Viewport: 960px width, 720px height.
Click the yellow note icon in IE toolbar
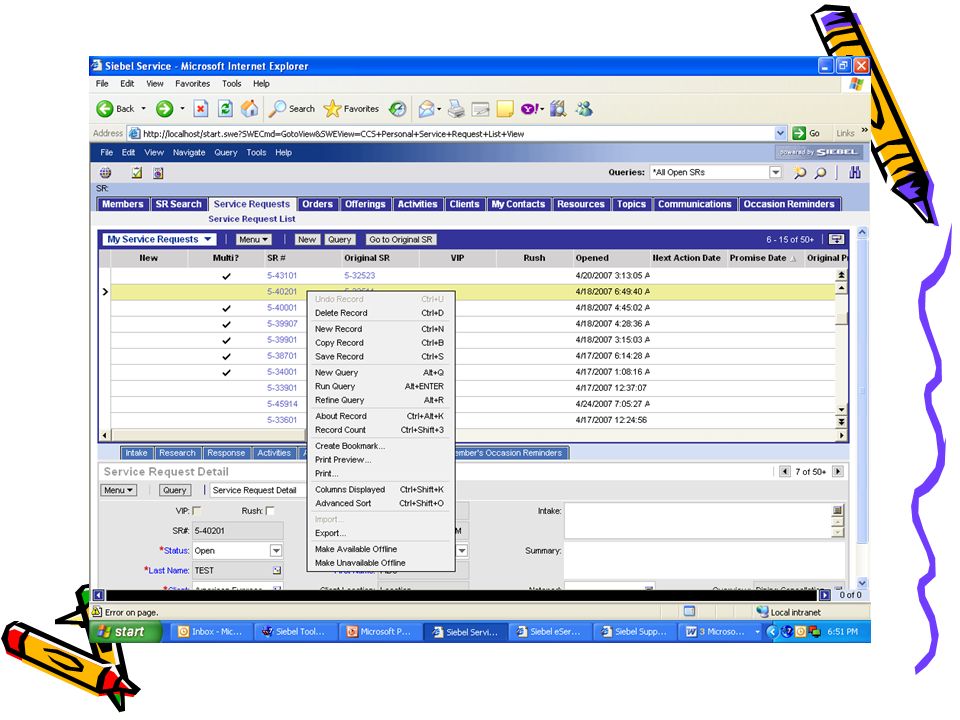pyautogui.click(x=504, y=109)
